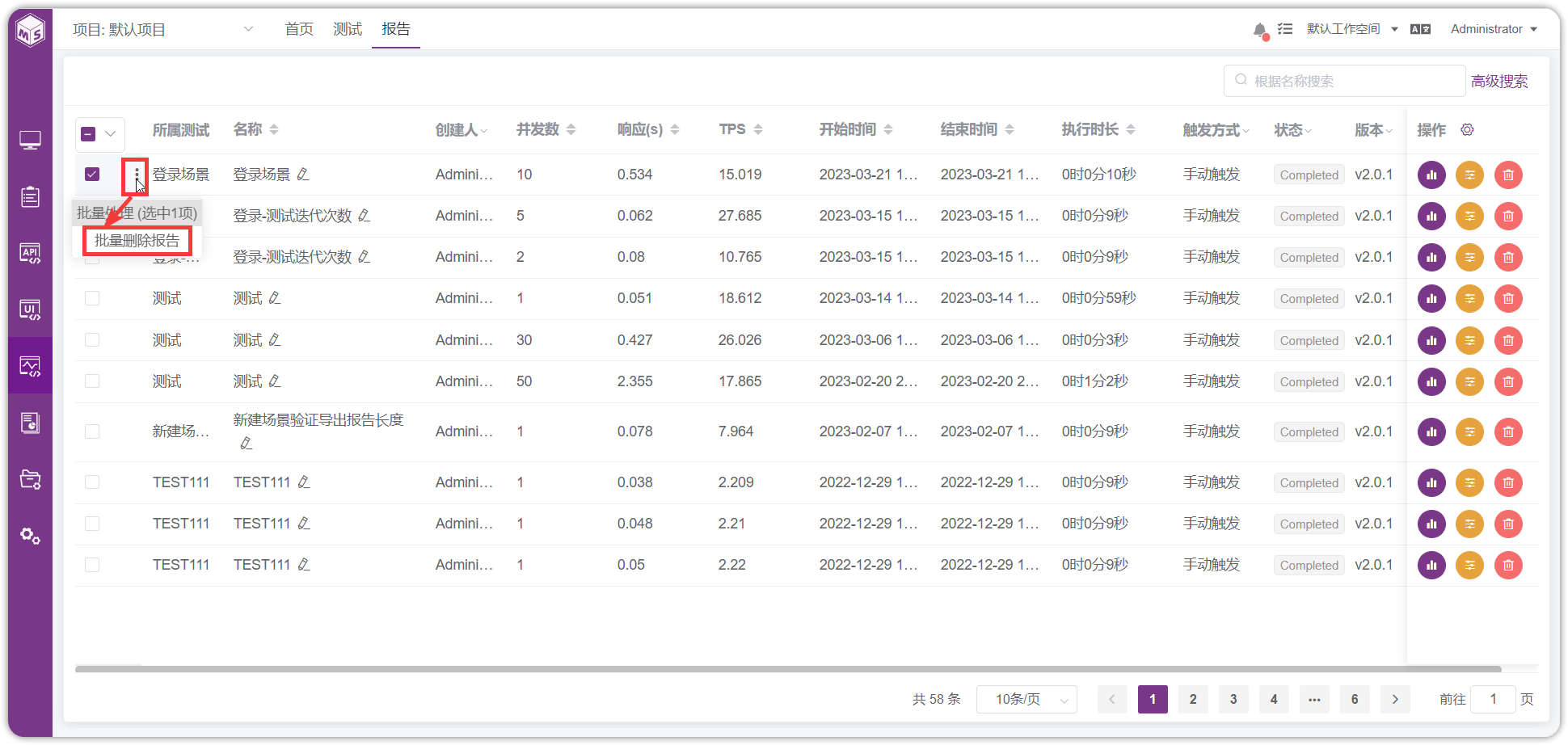The height and width of the screenshot is (745, 1568).
Task: Open the MeterSphere logo home icon
Action: pyautogui.click(x=31, y=32)
